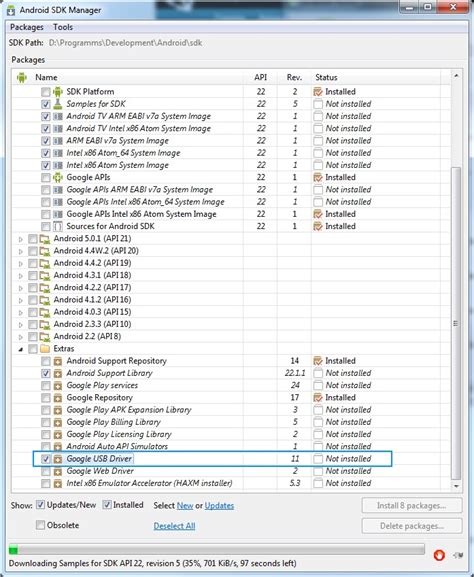
Task: Click the log window icon beside stop button
Action: (x=457, y=555)
